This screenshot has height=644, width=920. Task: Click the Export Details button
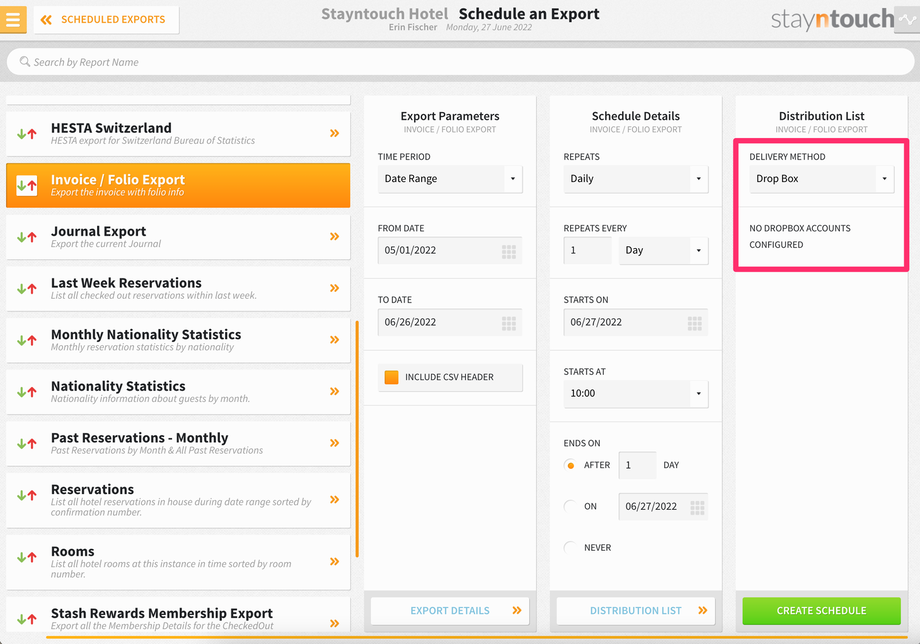click(x=450, y=611)
